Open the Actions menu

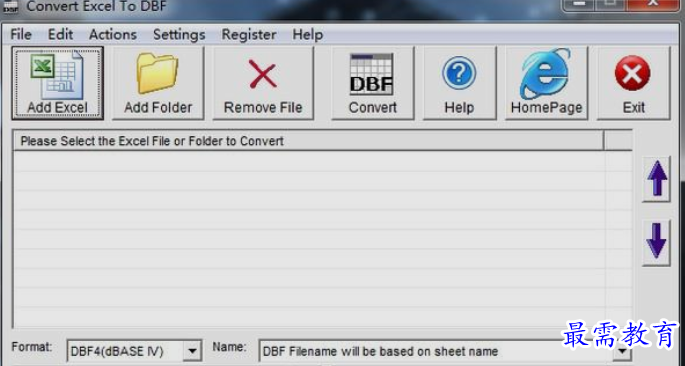pos(113,35)
